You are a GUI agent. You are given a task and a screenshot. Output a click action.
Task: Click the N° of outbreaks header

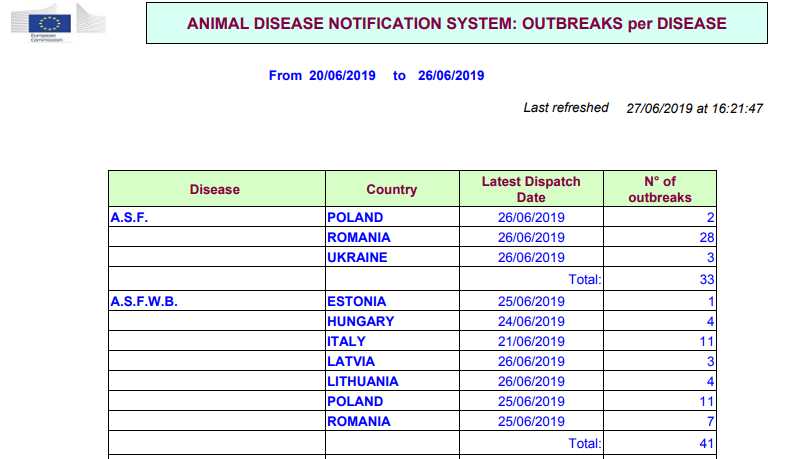[x=660, y=189]
